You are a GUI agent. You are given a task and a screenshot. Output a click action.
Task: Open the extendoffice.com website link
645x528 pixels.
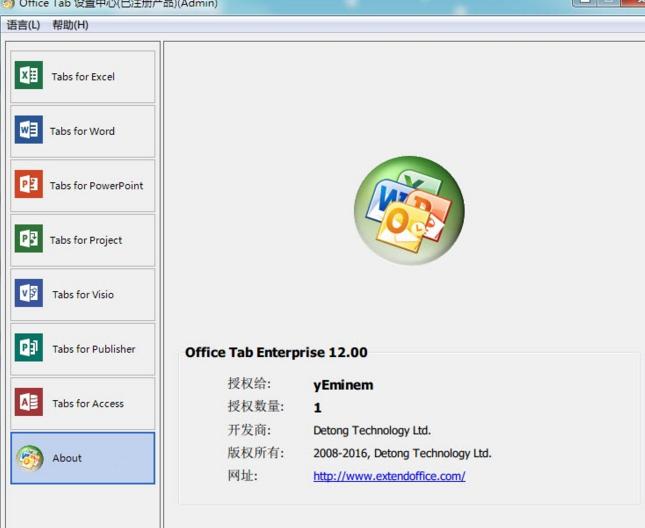coord(389,476)
